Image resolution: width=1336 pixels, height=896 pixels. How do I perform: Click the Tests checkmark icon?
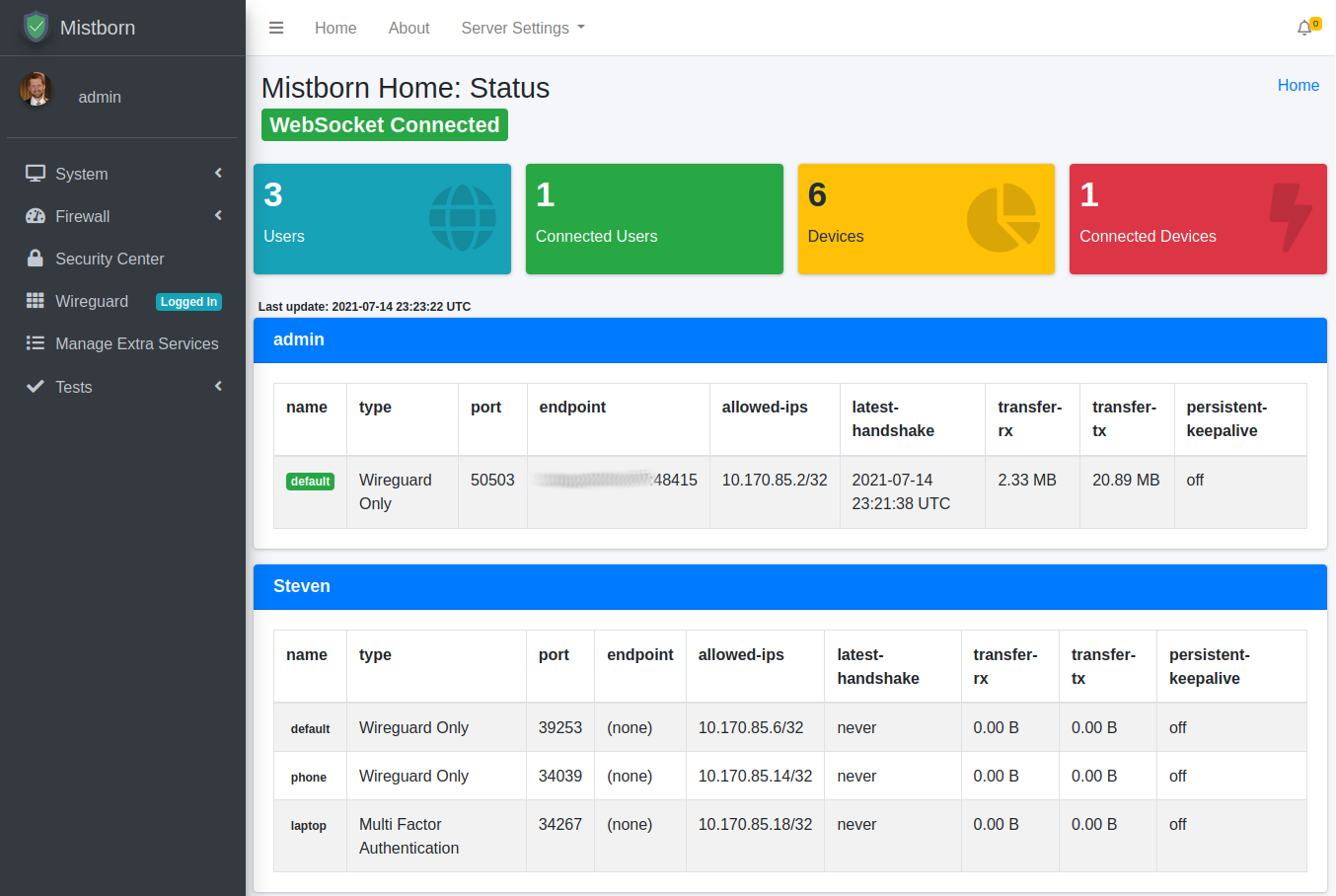pyautogui.click(x=36, y=387)
